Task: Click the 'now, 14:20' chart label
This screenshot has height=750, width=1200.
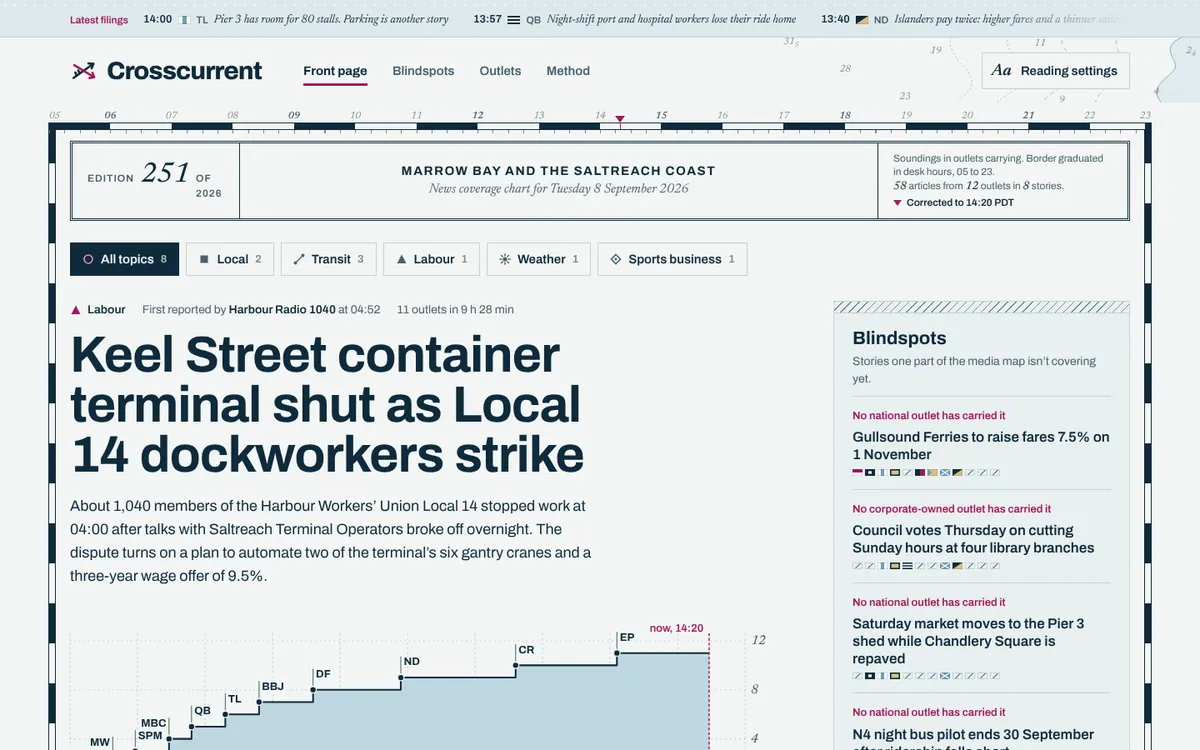Action: tap(676, 629)
